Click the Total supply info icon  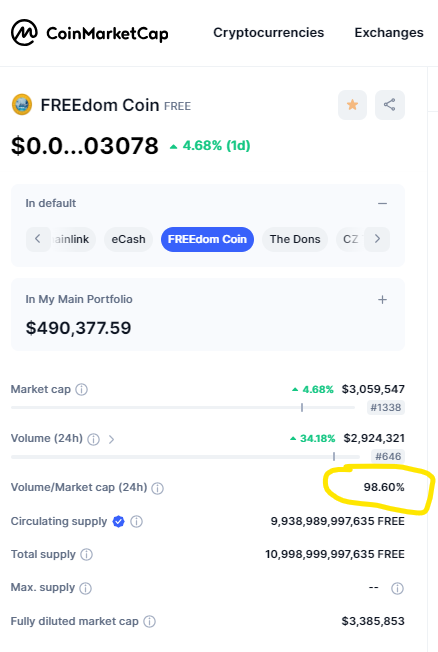pyautogui.click(x=87, y=554)
